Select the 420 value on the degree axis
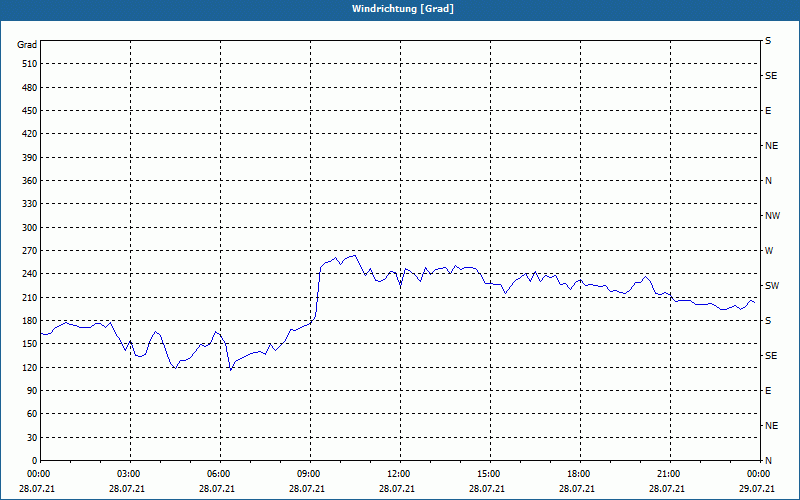The height and width of the screenshot is (500, 800). point(30,134)
